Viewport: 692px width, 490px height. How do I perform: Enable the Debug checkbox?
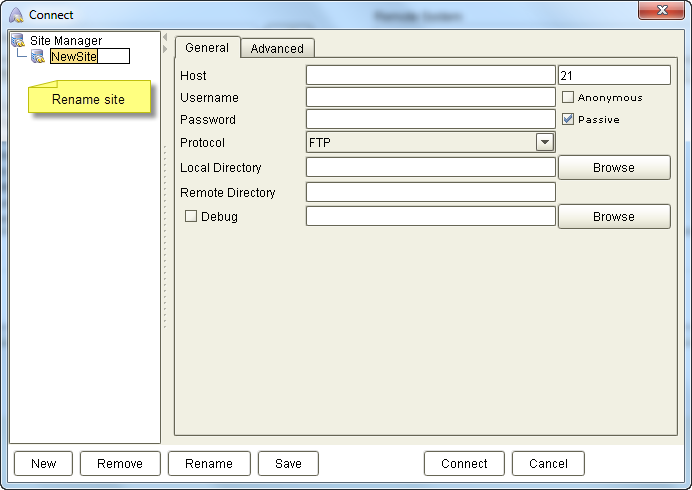[x=191, y=216]
